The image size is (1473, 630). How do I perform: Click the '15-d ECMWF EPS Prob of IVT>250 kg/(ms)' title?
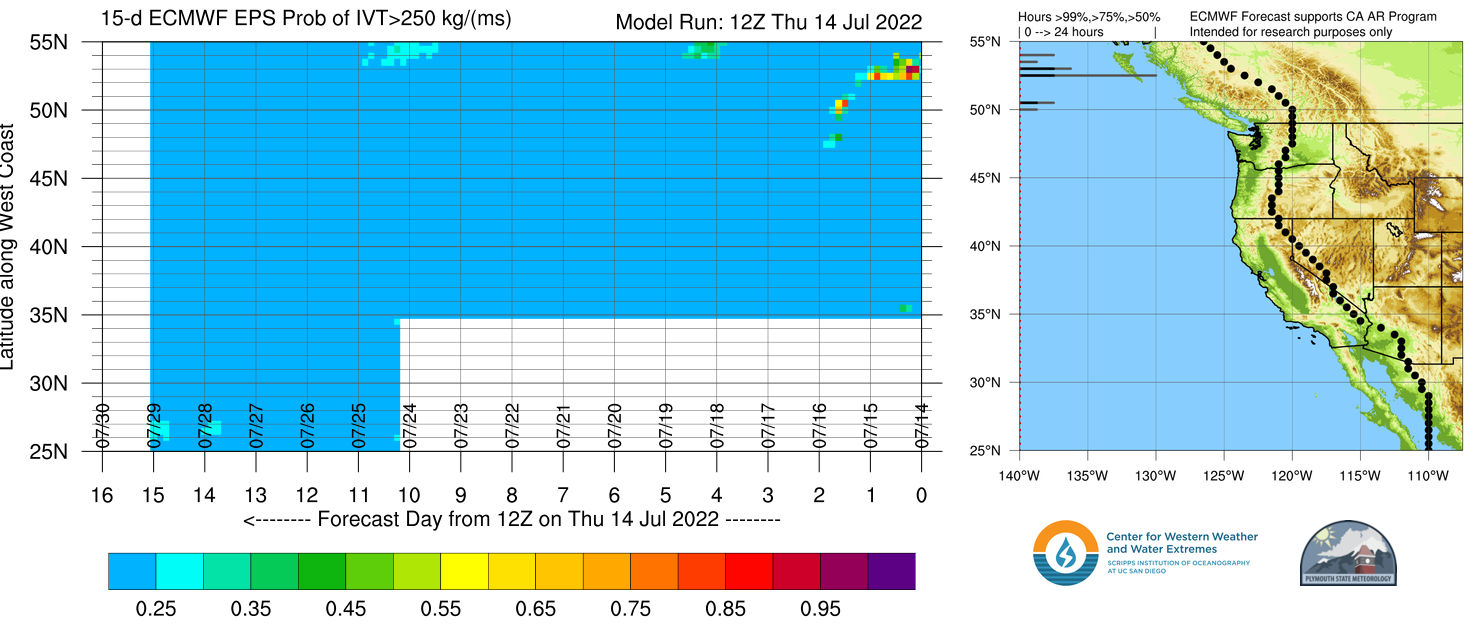(305, 18)
